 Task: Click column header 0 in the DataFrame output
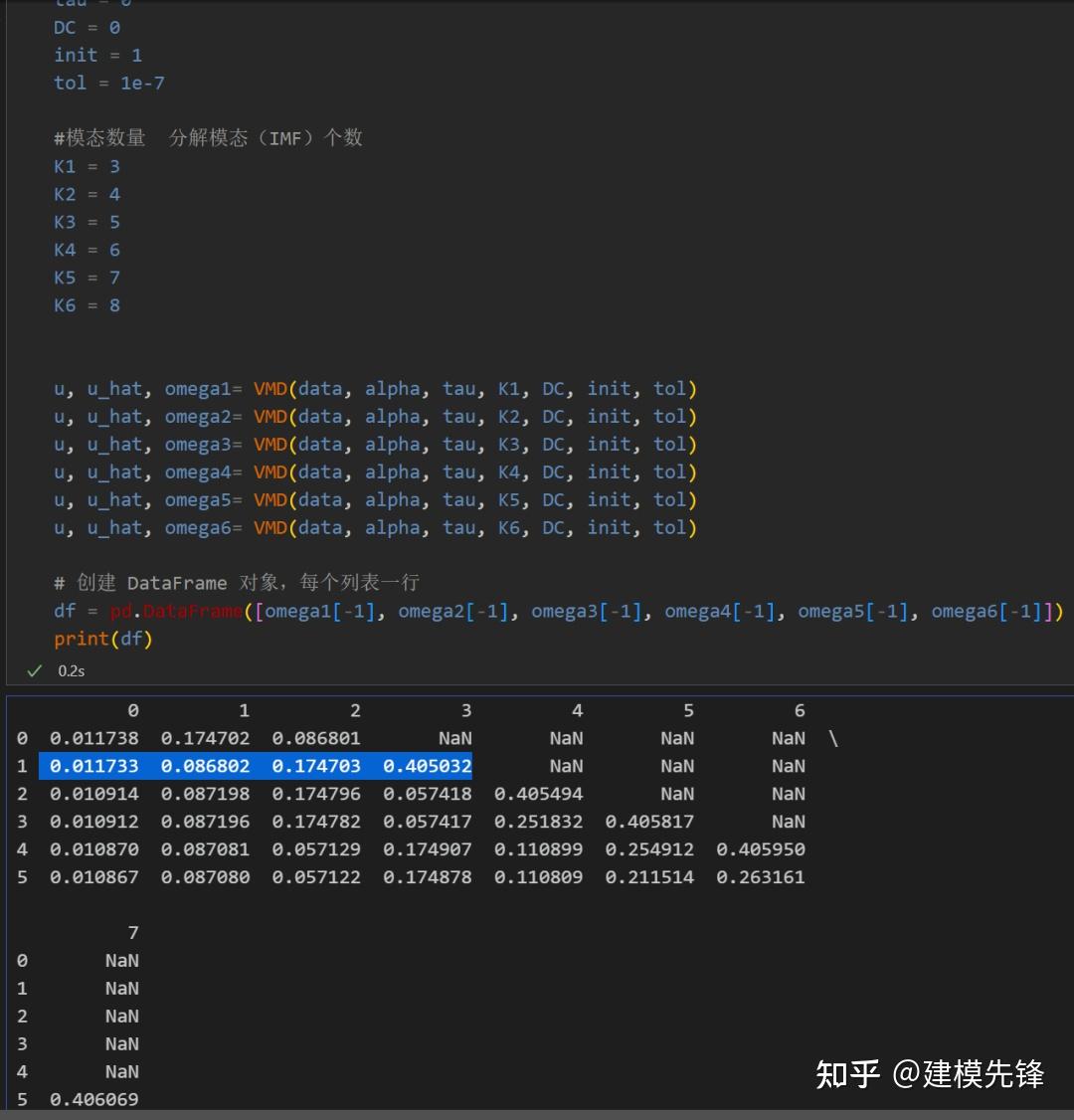[132, 710]
